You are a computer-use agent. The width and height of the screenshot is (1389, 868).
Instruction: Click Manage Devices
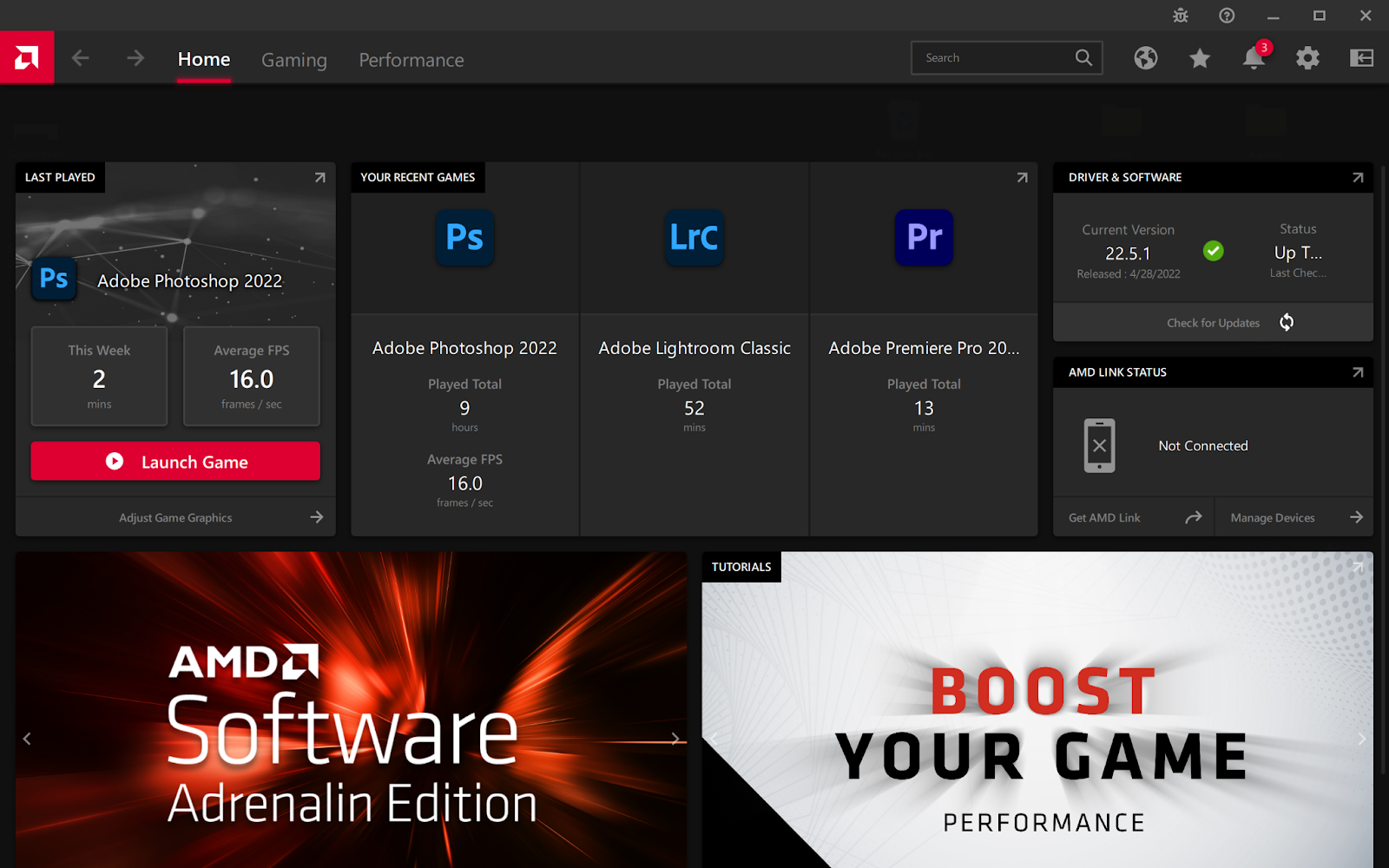click(x=1273, y=518)
